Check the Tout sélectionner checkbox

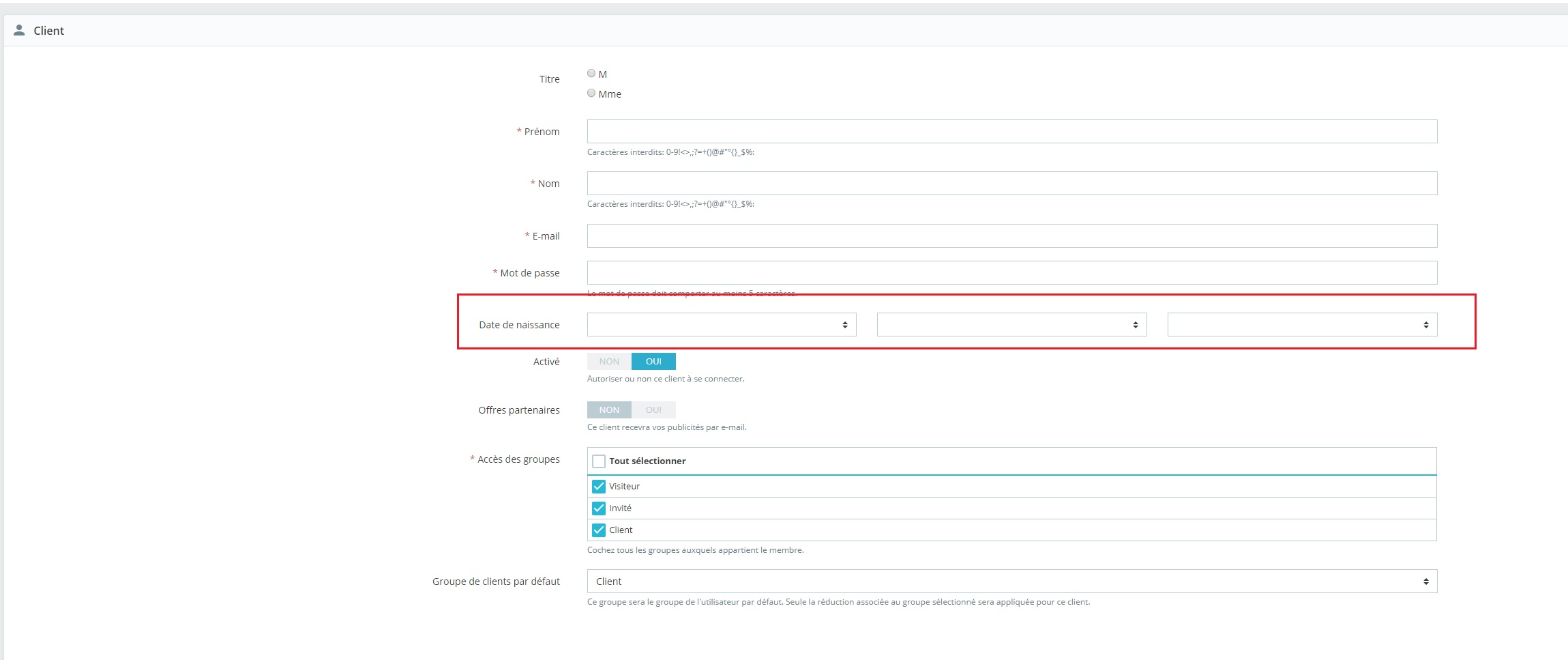click(x=599, y=461)
